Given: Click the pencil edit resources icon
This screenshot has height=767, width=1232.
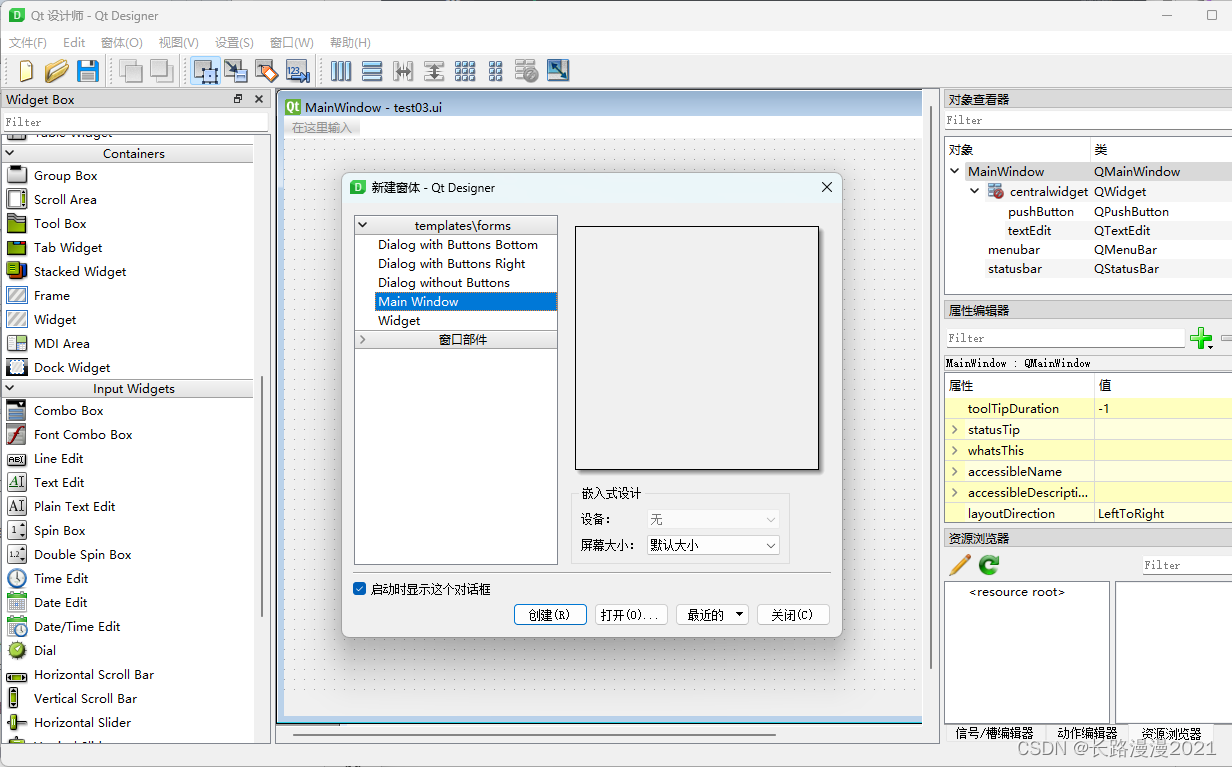Looking at the screenshot, I should coord(960,565).
